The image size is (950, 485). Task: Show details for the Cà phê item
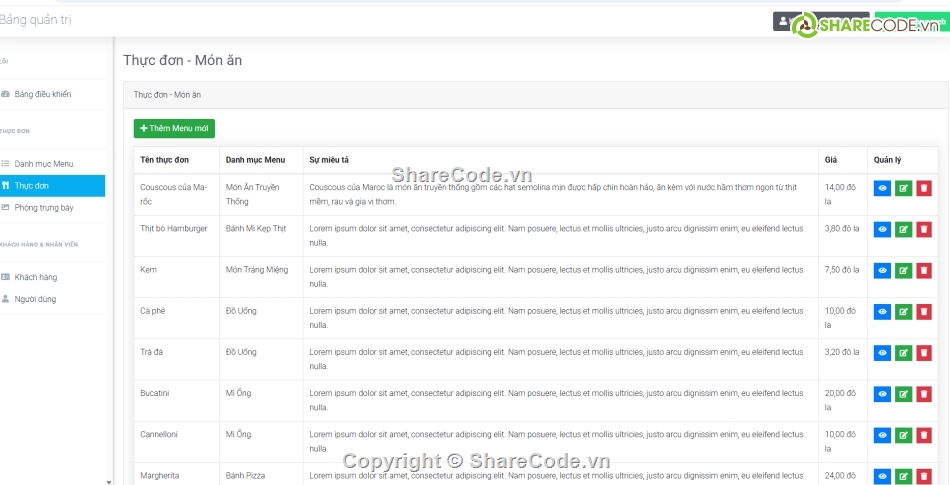882,312
